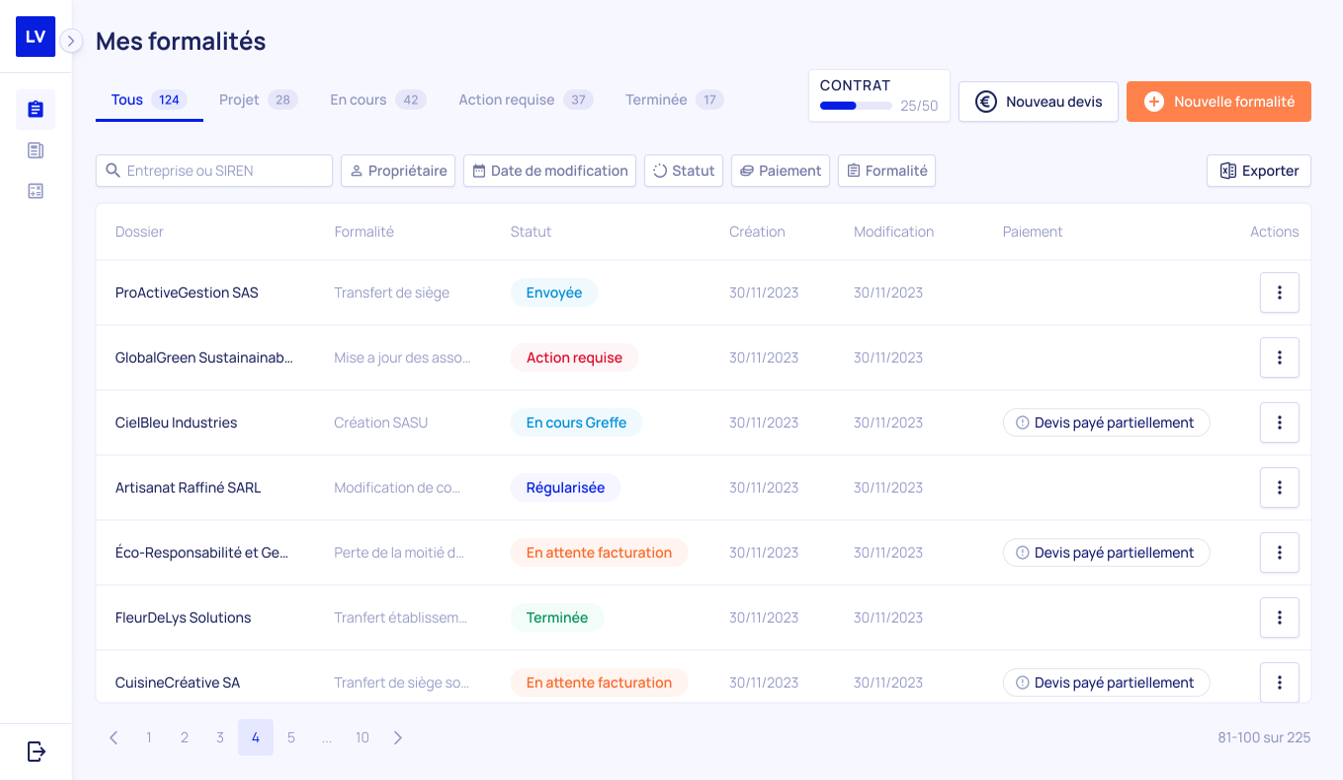Open the Paiement filter dropdown

pos(780,171)
